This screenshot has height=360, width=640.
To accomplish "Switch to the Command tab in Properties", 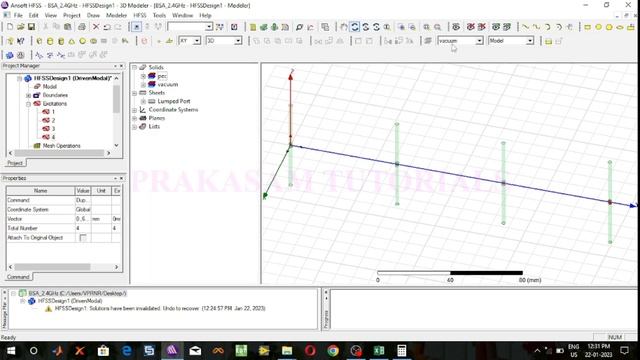I will (18, 277).
